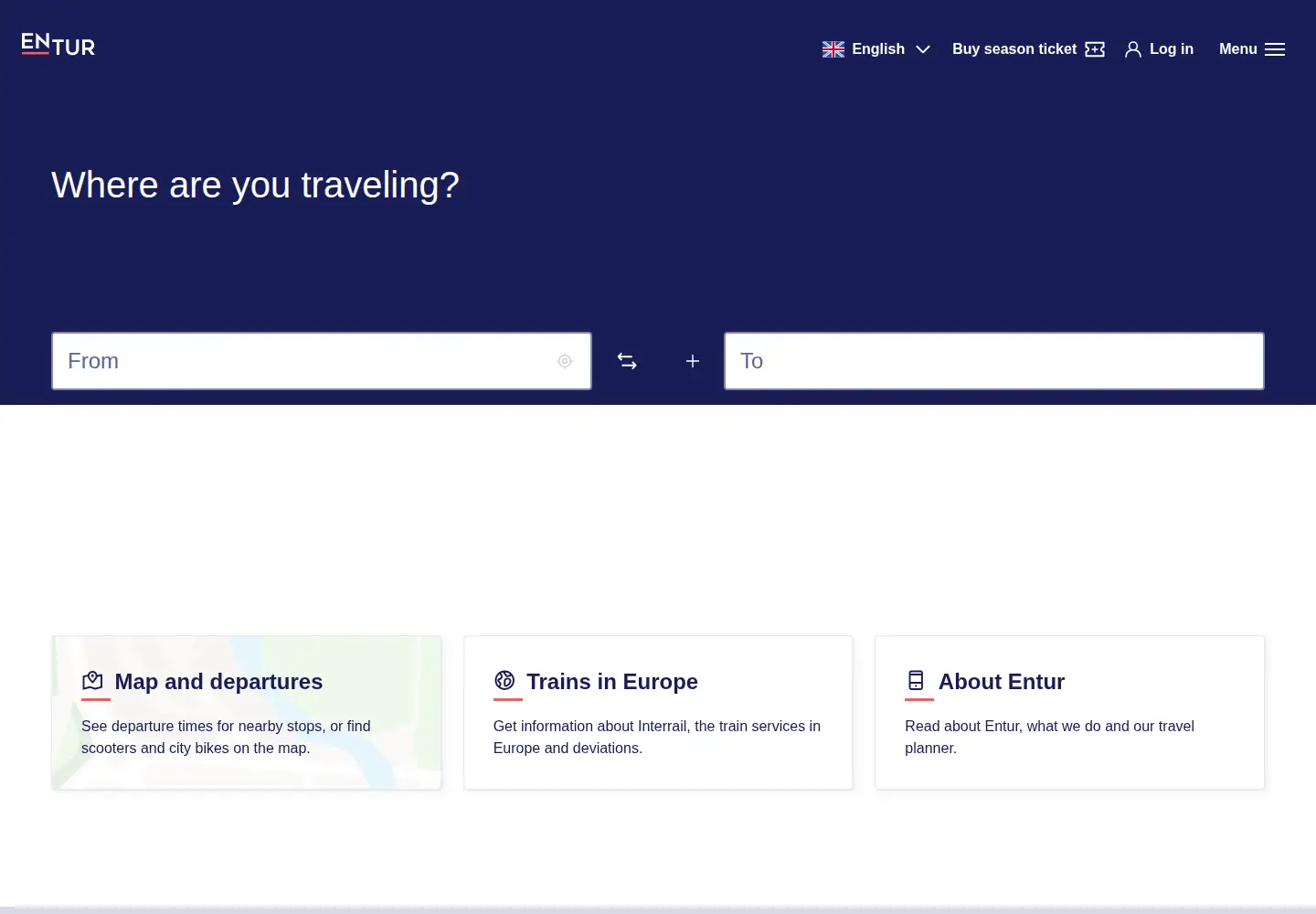Focus the To input field
The image size is (1316, 914).
994,361
